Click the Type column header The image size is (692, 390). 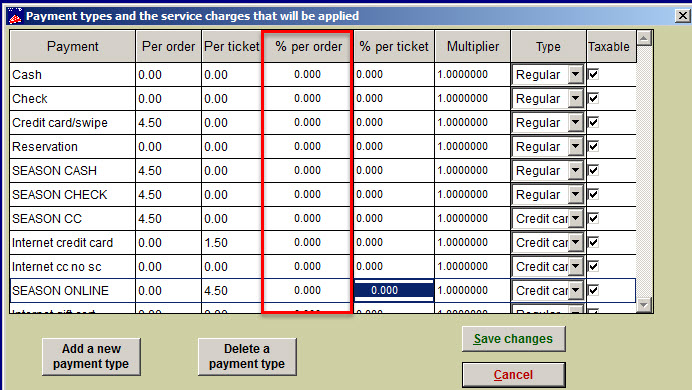(x=548, y=46)
